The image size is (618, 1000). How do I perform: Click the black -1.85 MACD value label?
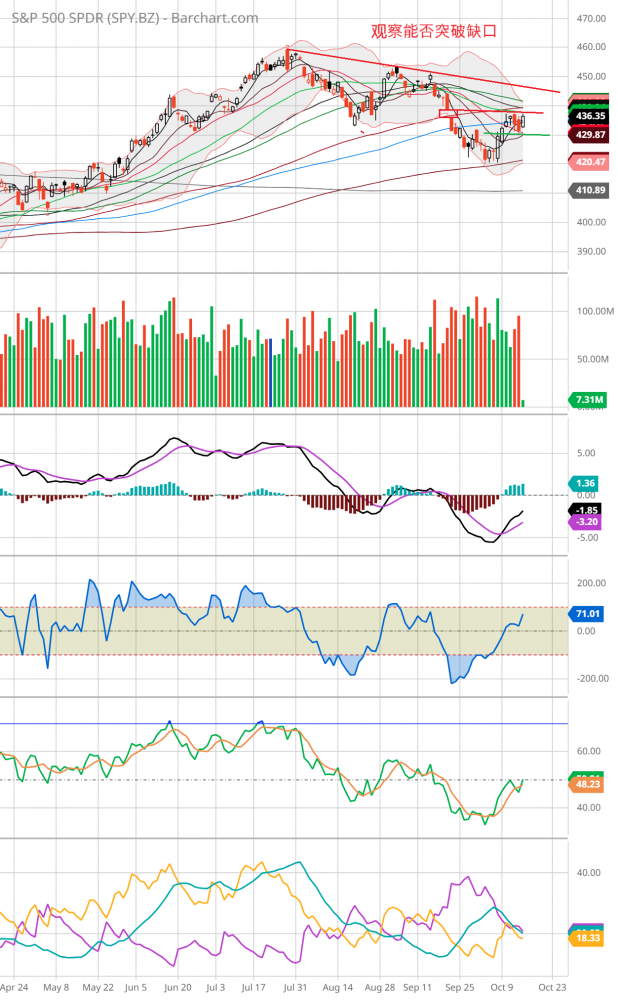tap(586, 509)
